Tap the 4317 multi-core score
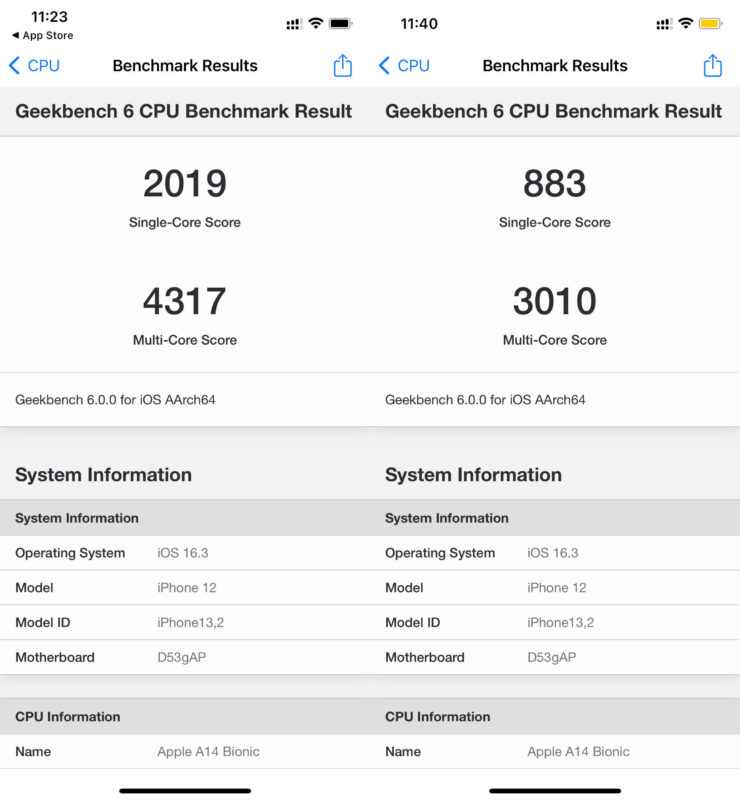The height and width of the screenshot is (801, 740). pos(185,302)
